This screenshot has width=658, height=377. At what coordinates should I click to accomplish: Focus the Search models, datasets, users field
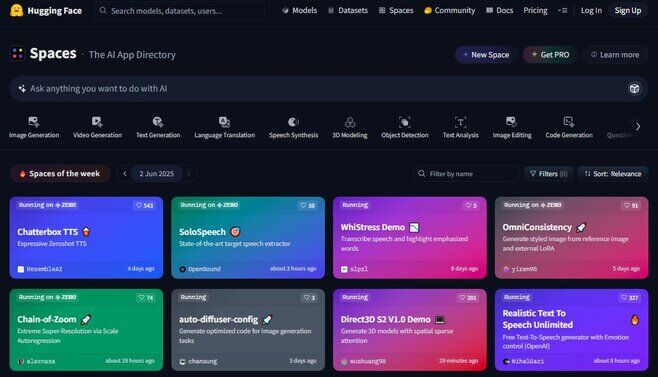tap(180, 11)
